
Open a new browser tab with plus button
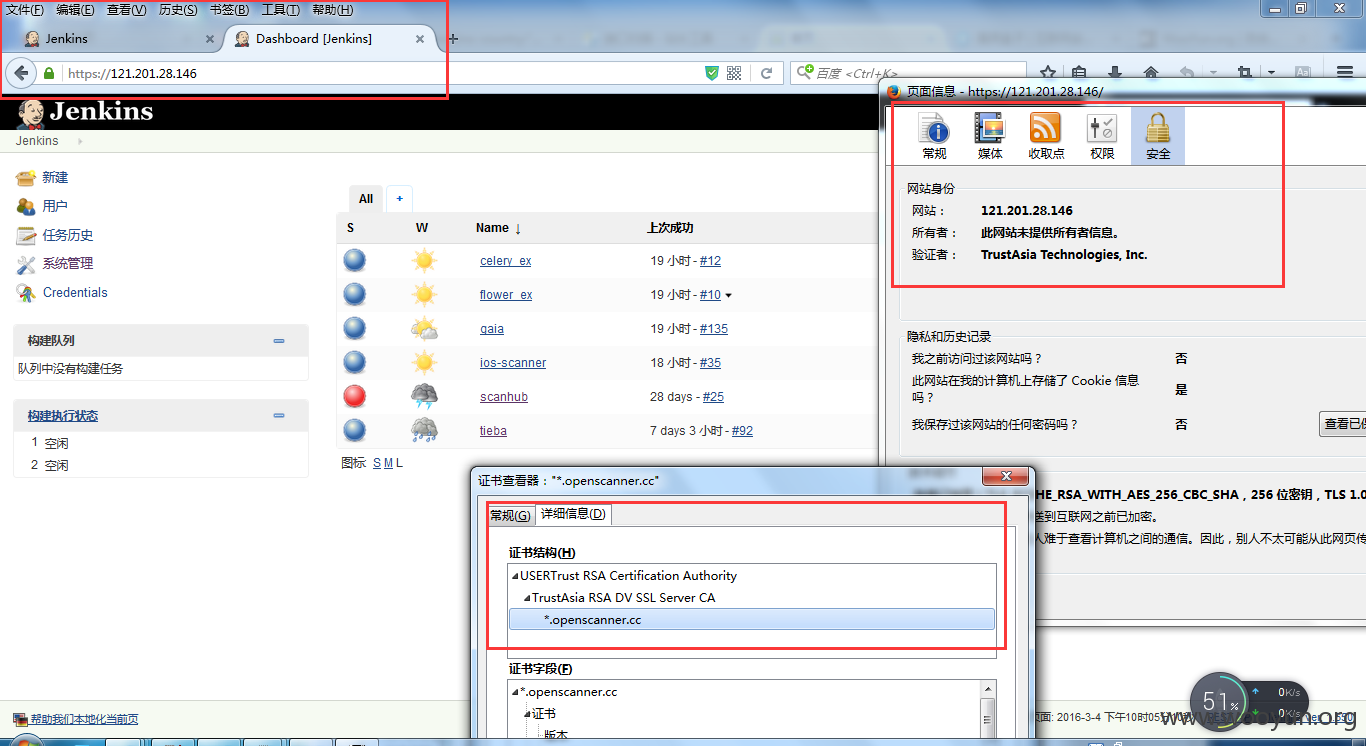point(453,39)
